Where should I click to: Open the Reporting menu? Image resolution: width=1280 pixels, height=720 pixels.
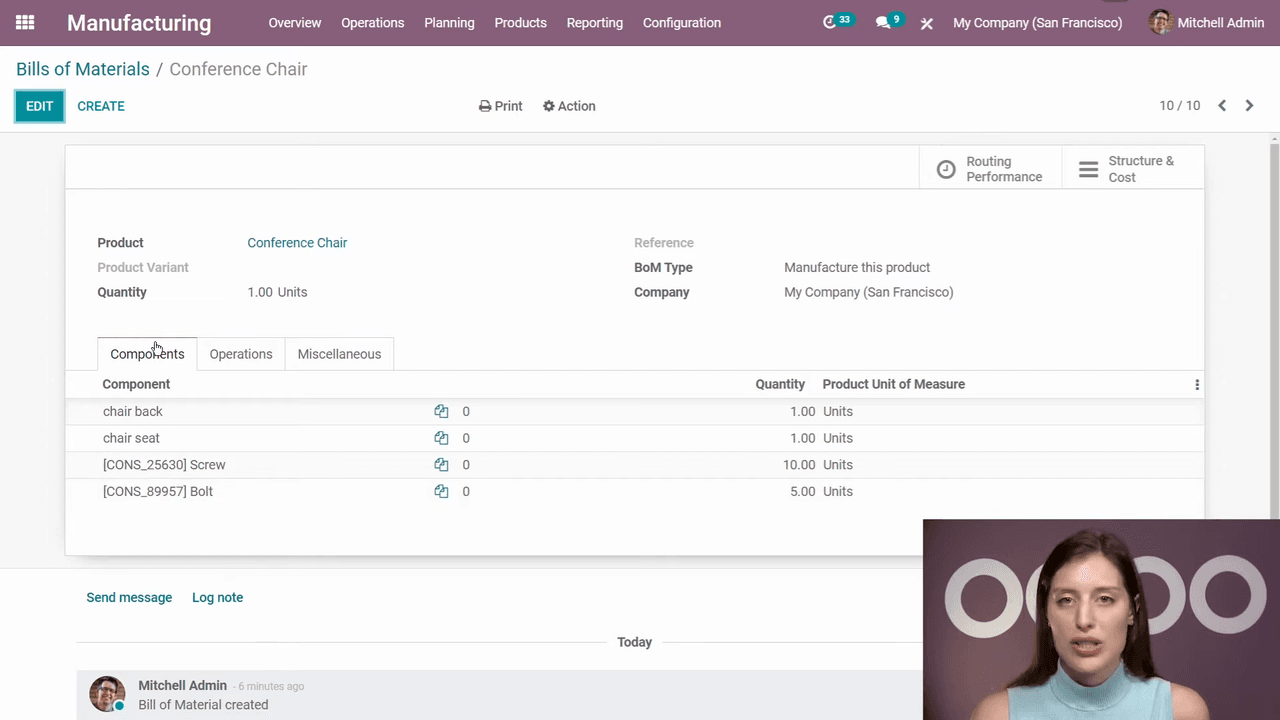coord(594,23)
